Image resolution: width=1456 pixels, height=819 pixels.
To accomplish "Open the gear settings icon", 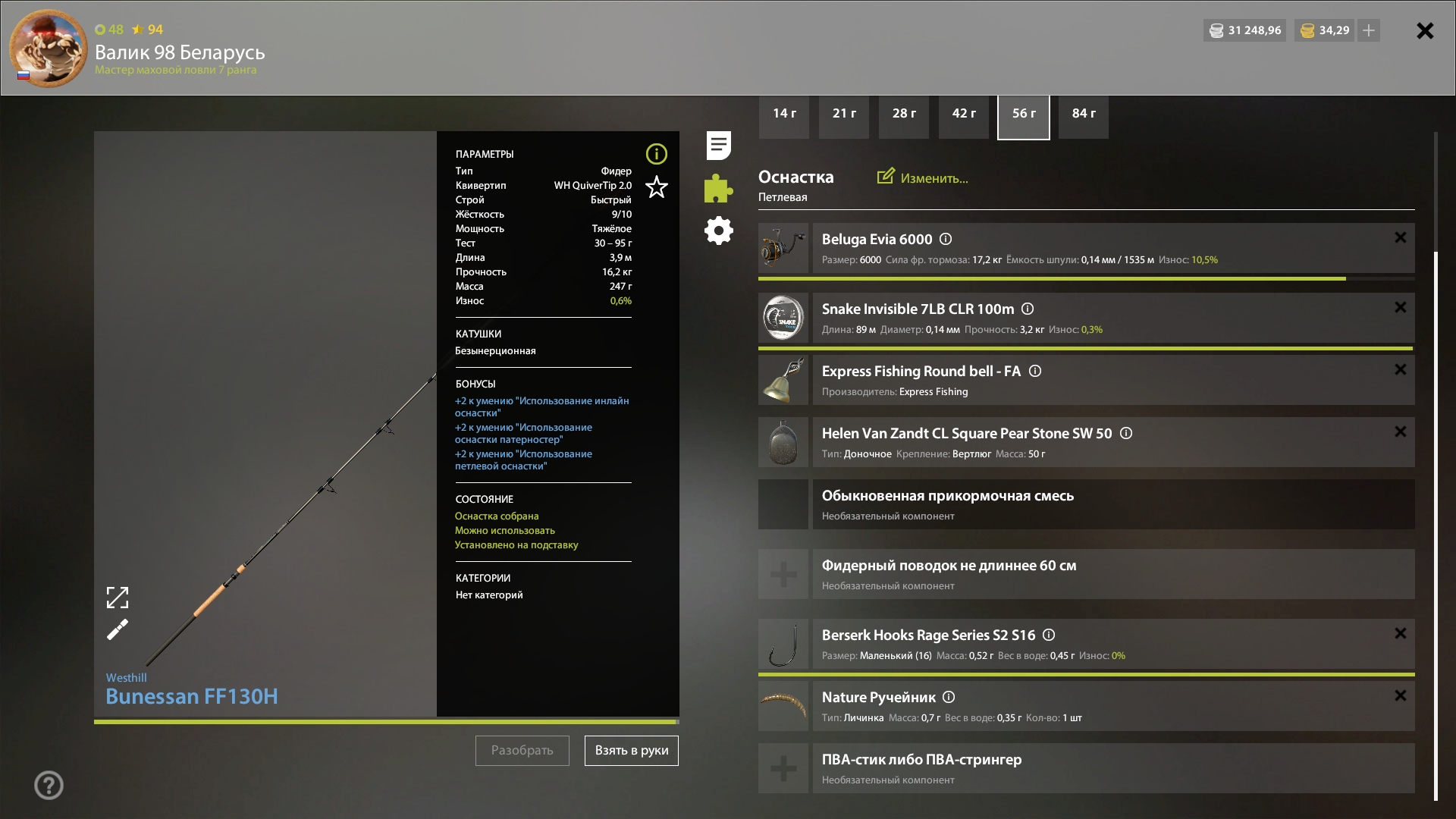I will (x=718, y=231).
